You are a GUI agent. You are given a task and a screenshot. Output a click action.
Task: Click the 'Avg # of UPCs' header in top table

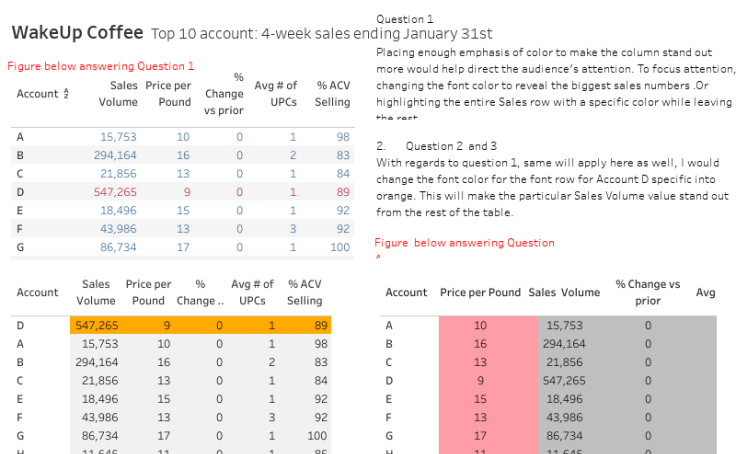[276, 93]
